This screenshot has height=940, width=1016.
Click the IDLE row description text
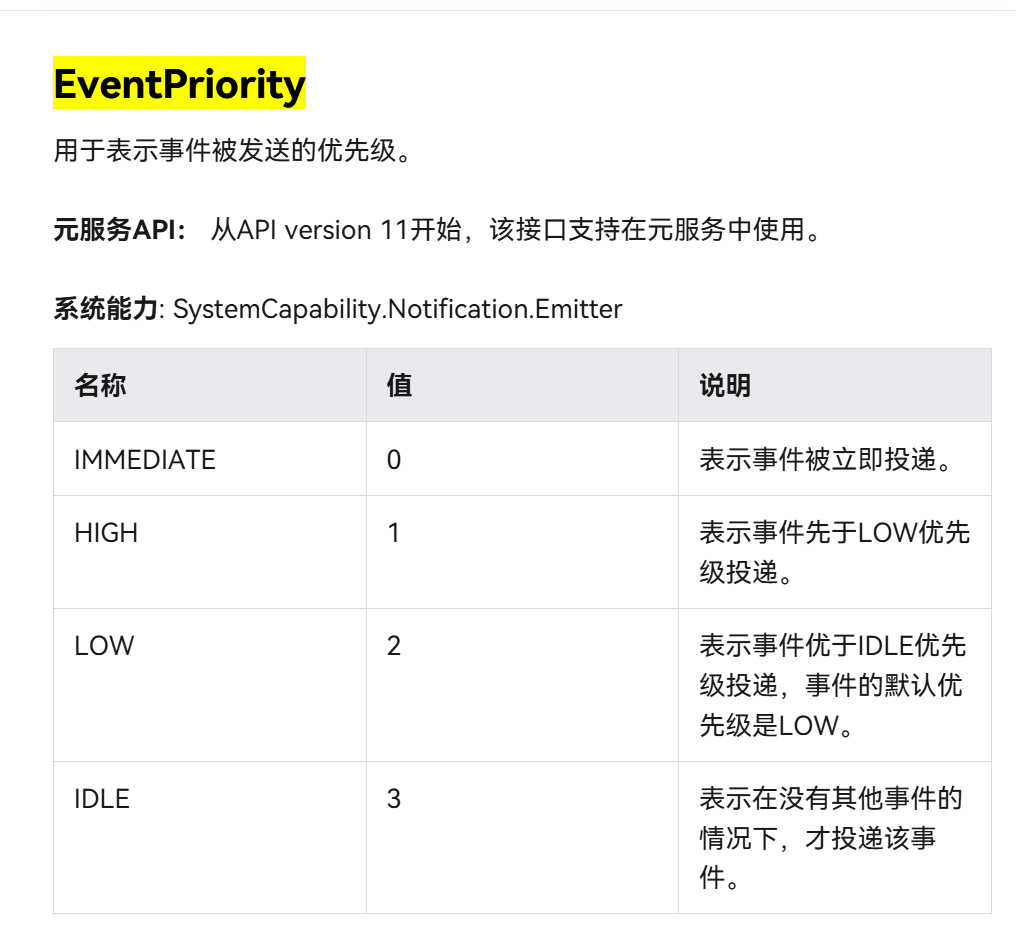click(830, 838)
